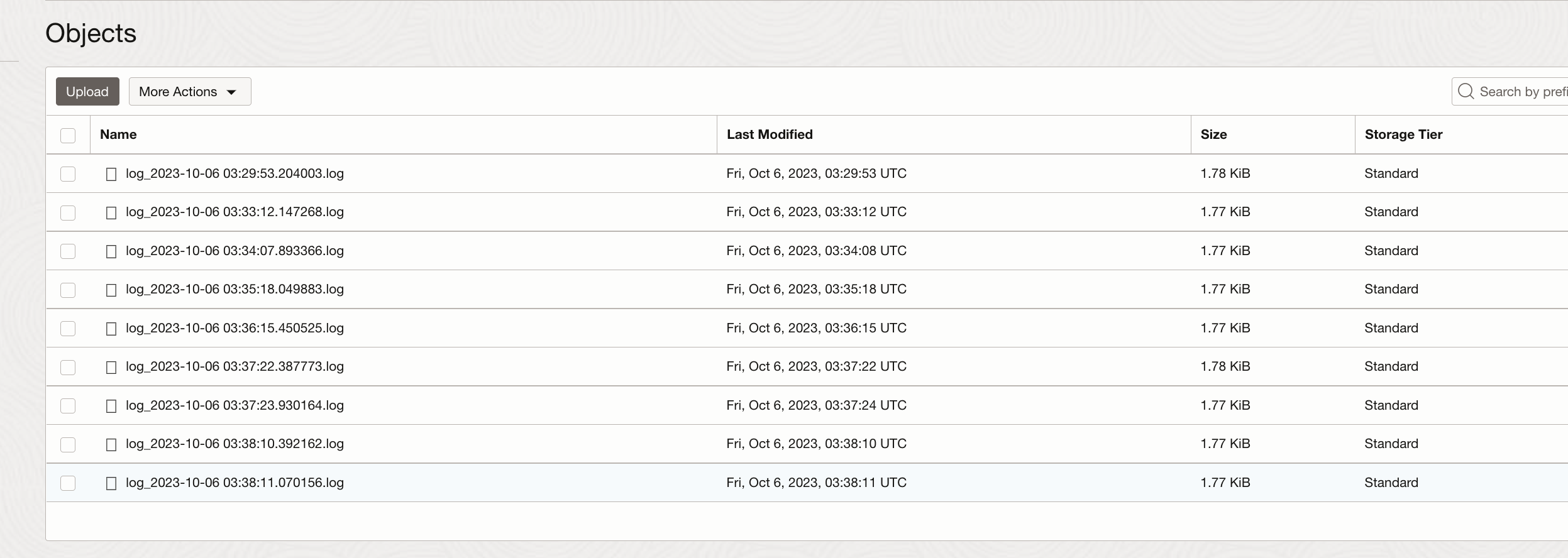Click file icon for log 03:33:12.147268

tap(111, 212)
